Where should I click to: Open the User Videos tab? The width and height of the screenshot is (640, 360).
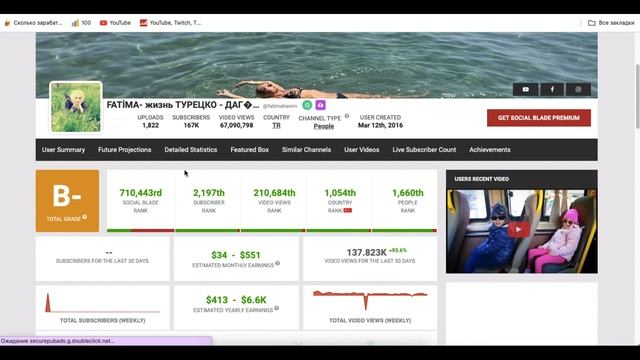(x=362, y=150)
